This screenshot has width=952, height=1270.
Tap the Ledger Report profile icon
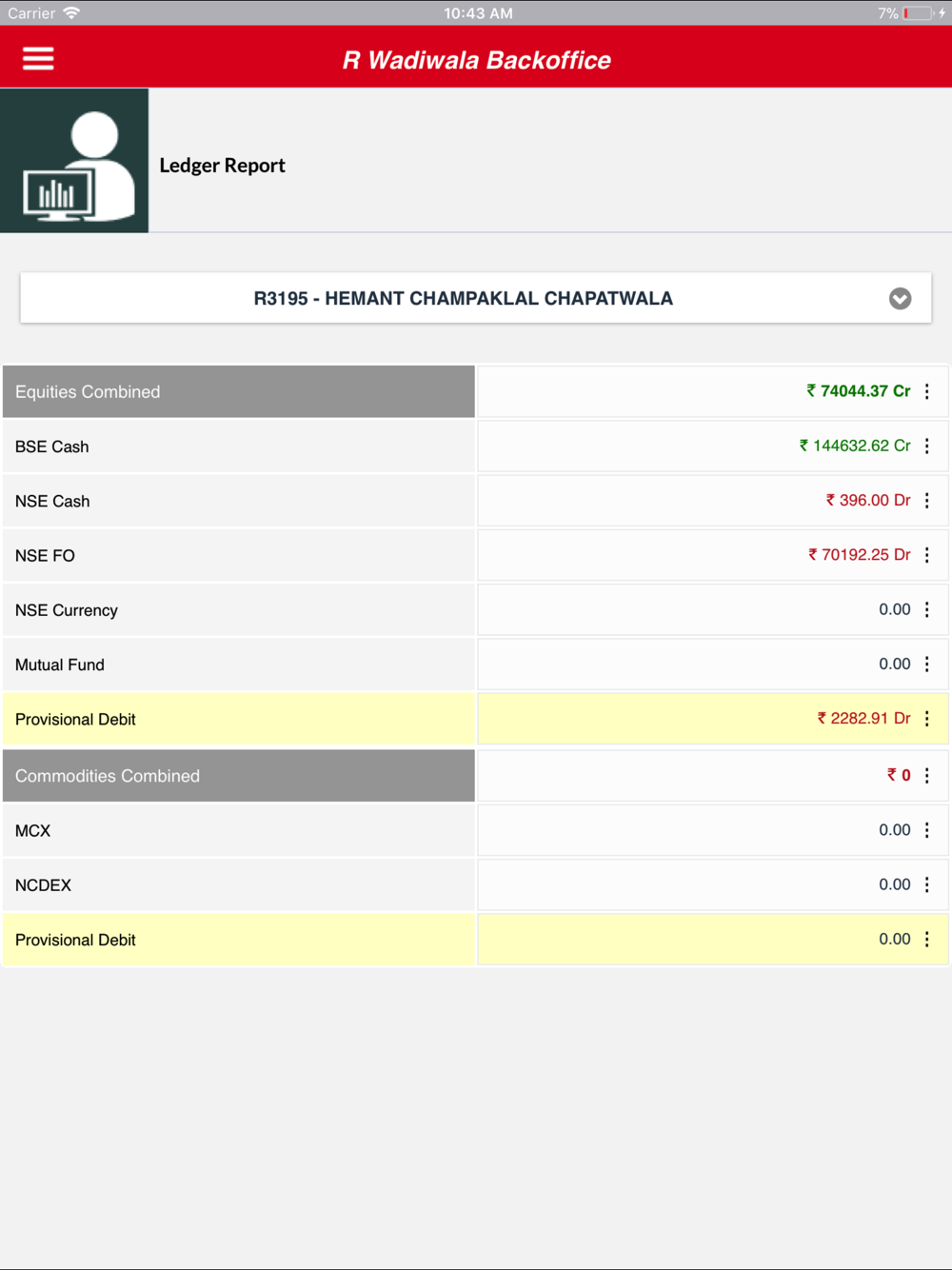tap(74, 161)
